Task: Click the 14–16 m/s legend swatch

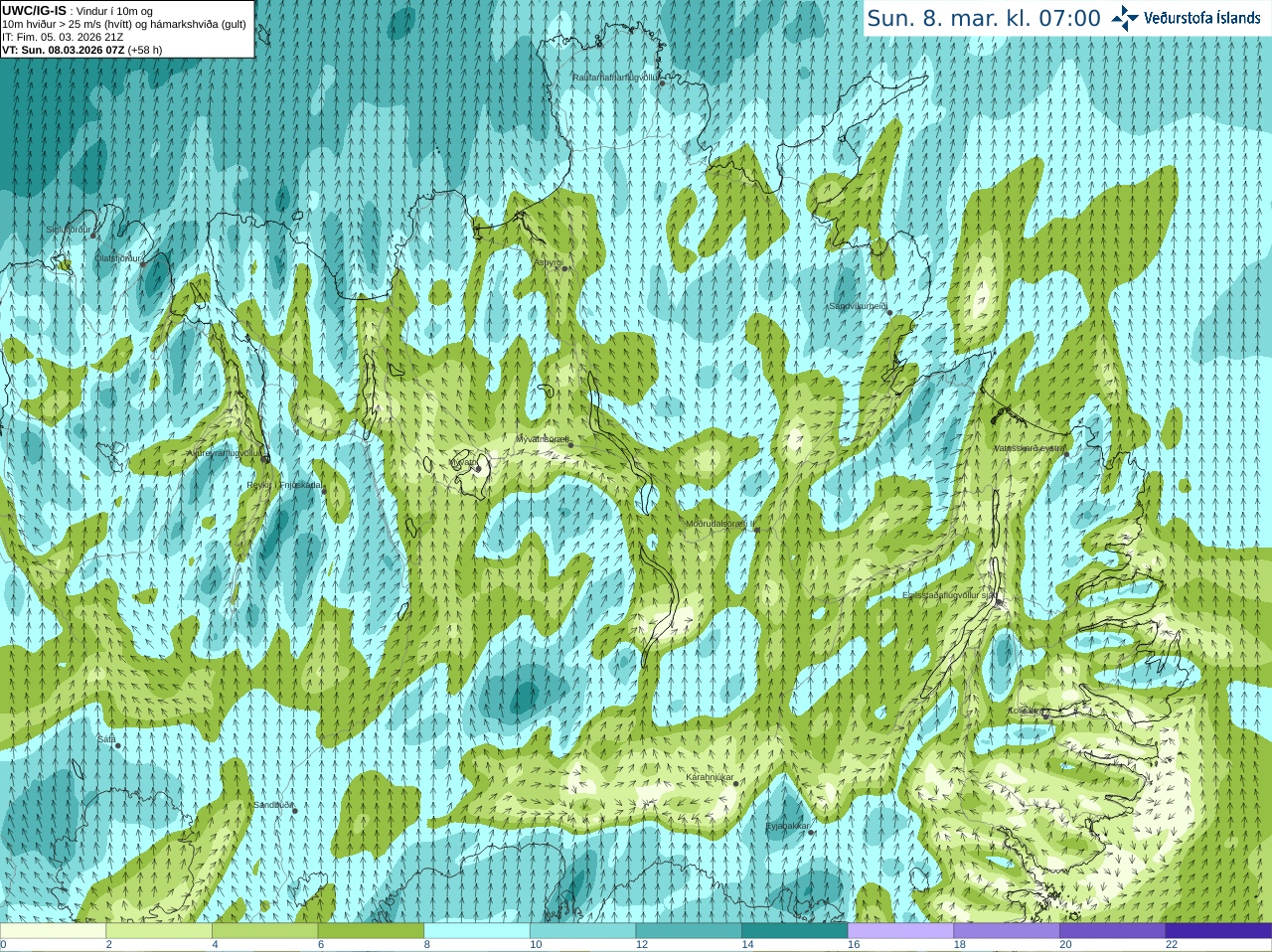Action: pyautogui.click(x=795, y=931)
